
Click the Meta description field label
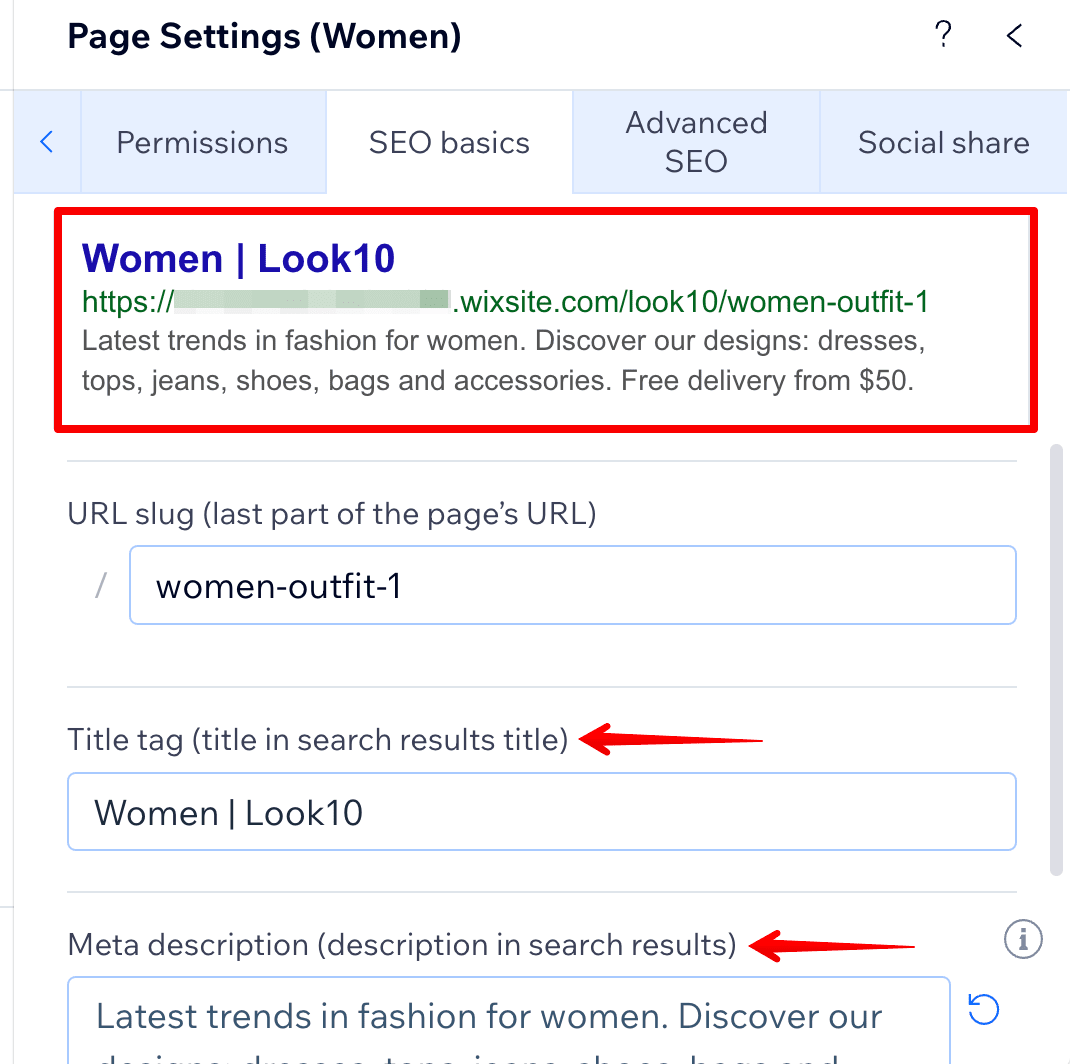401,945
